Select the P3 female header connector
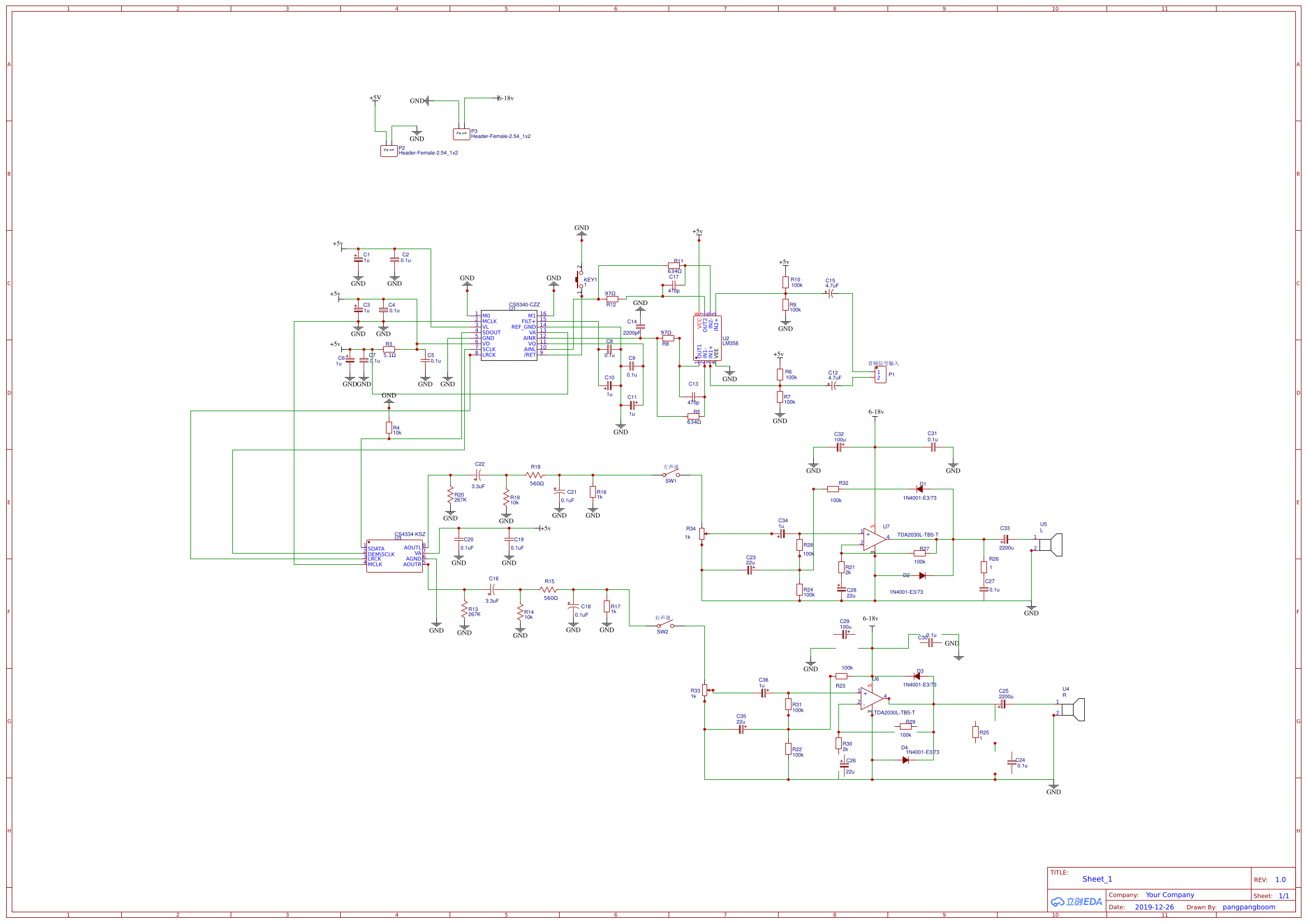 [461, 135]
